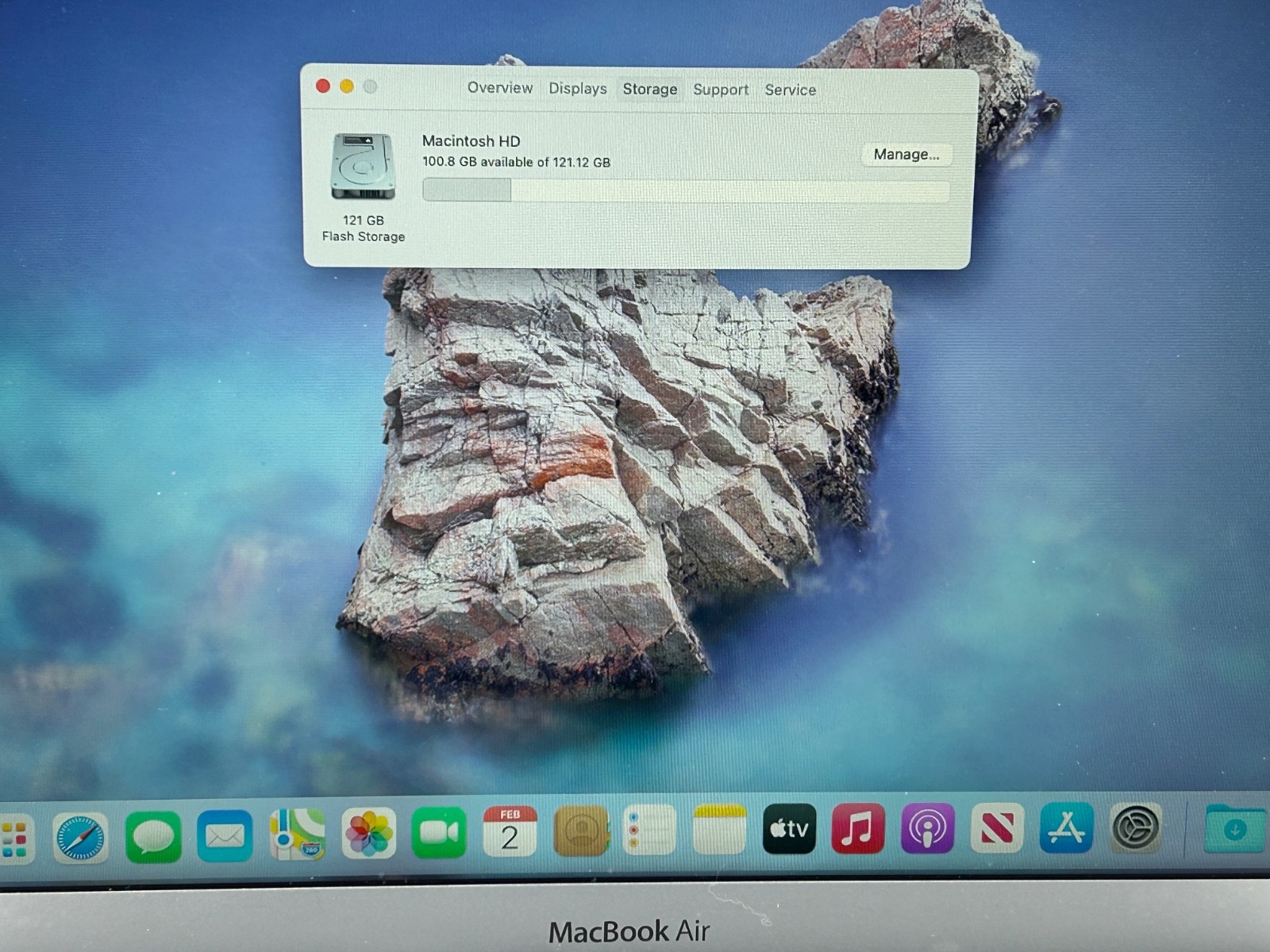Launch Reminders from the Dock
The height and width of the screenshot is (952, 1270).
(650, 830)
